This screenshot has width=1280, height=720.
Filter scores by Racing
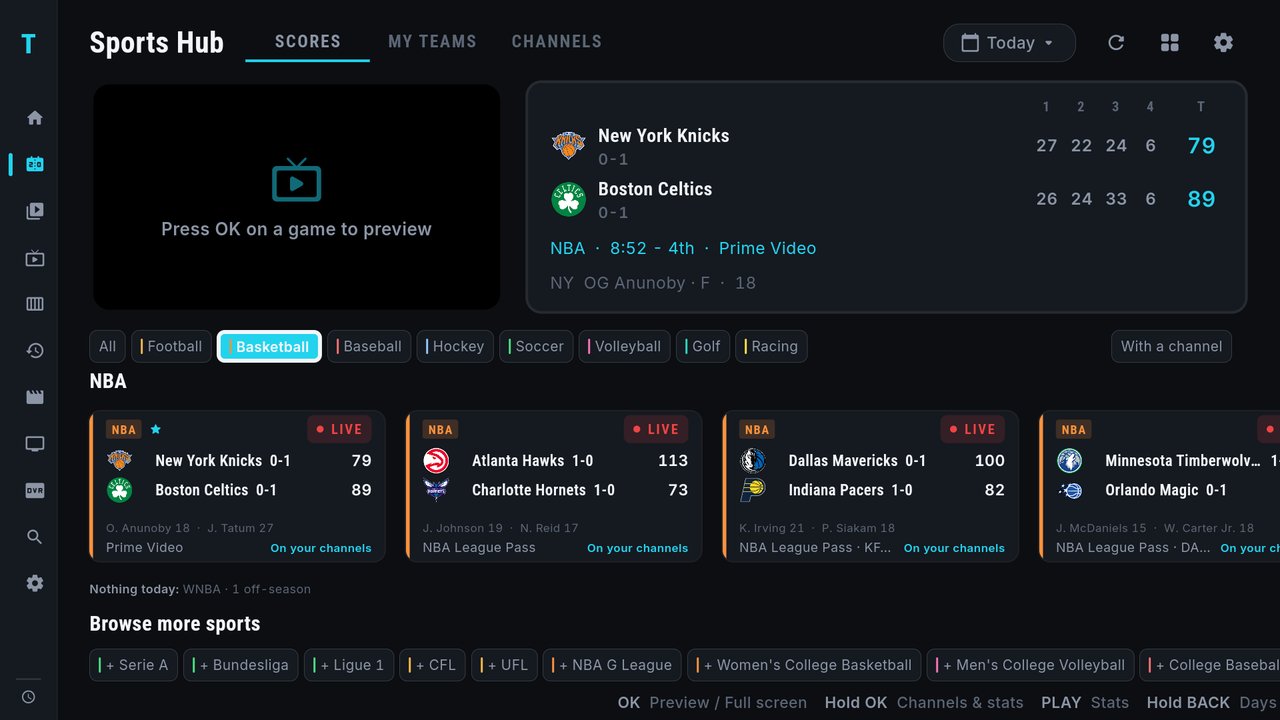click(771, 346)
